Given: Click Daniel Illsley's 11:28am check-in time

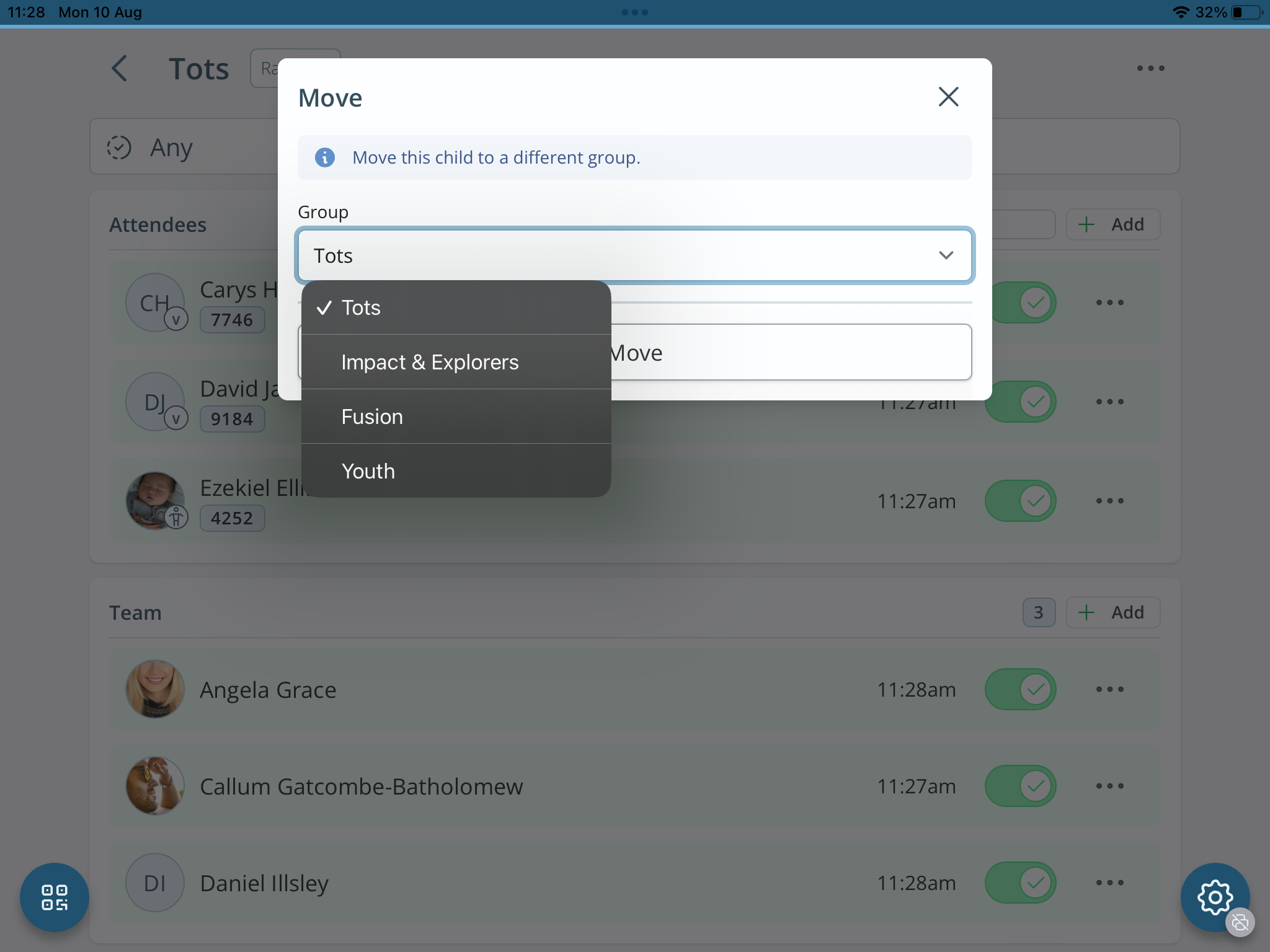Looking at the screenshot, I should [x=917, y=883].
